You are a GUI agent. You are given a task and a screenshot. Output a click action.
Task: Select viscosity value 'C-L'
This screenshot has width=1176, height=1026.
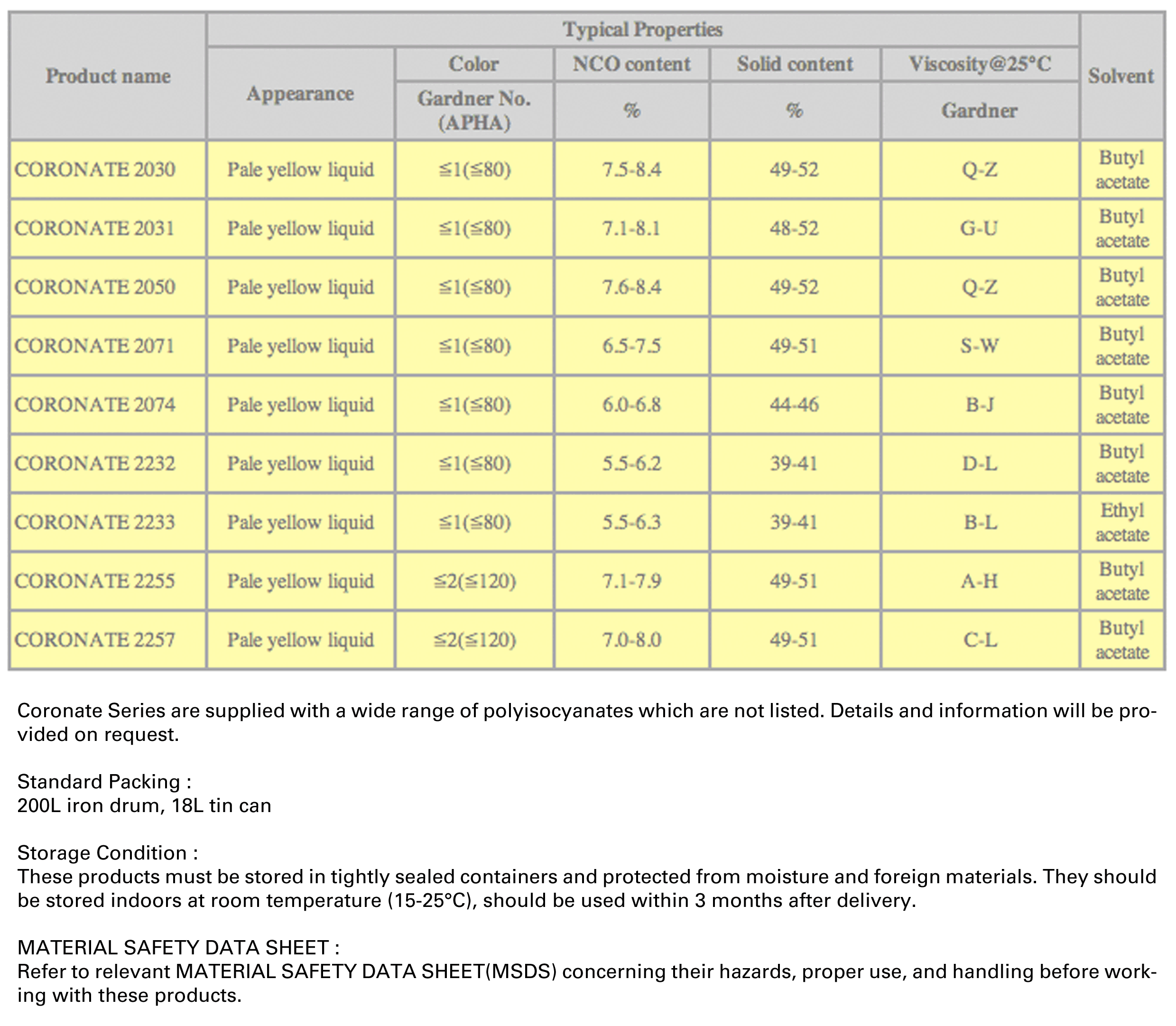(980, 639)
